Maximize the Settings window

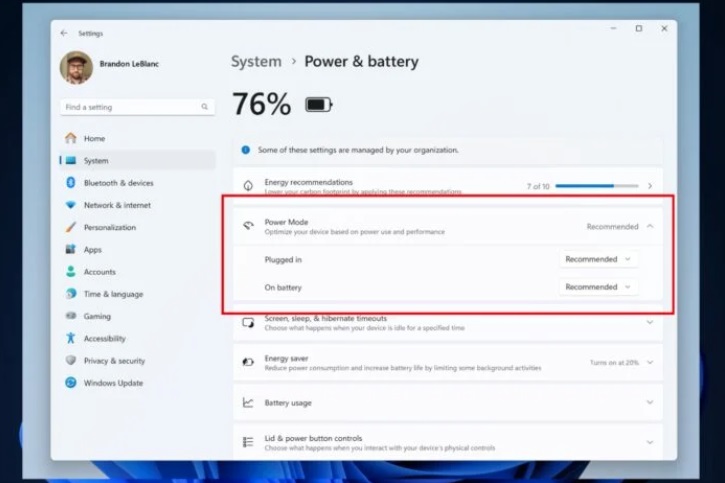639,29
